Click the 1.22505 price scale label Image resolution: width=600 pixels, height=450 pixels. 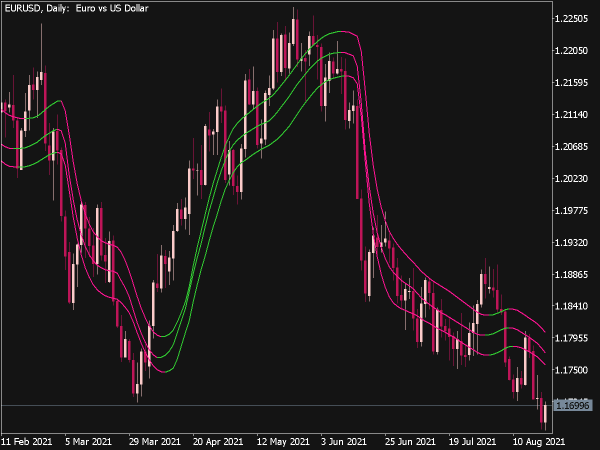tap(571, 19)
